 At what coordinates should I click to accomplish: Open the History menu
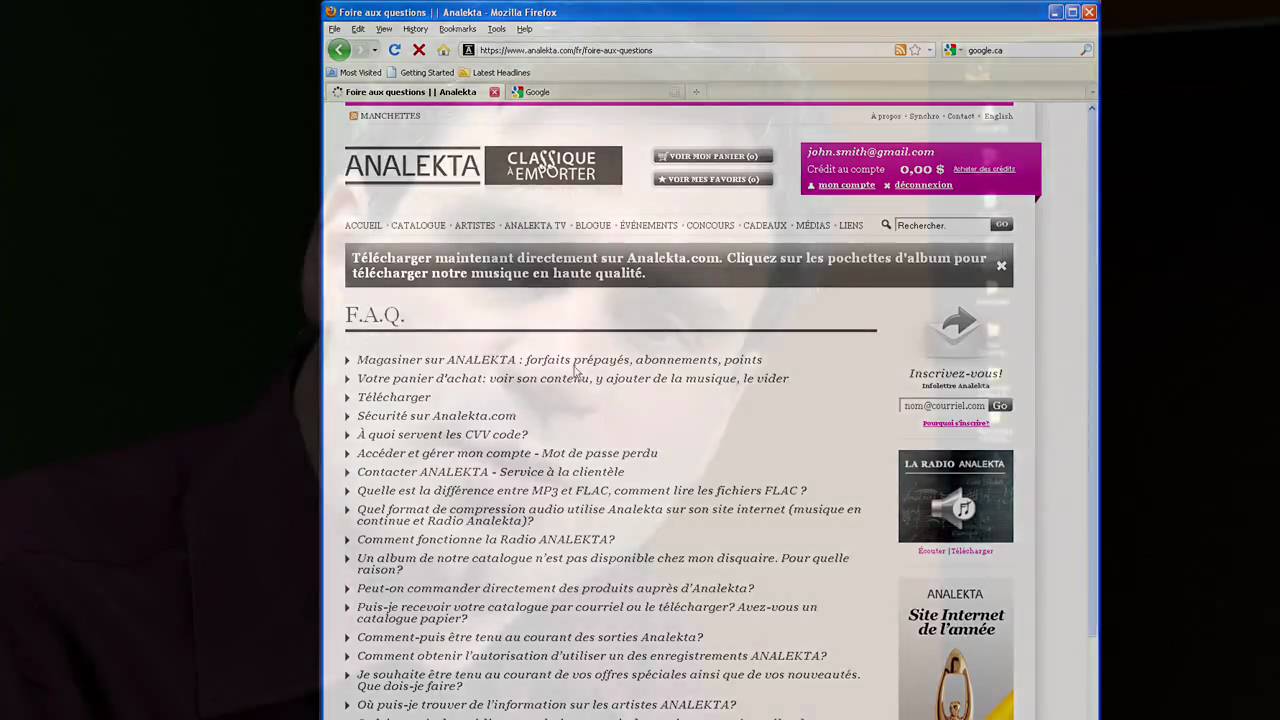click(415, 29)
